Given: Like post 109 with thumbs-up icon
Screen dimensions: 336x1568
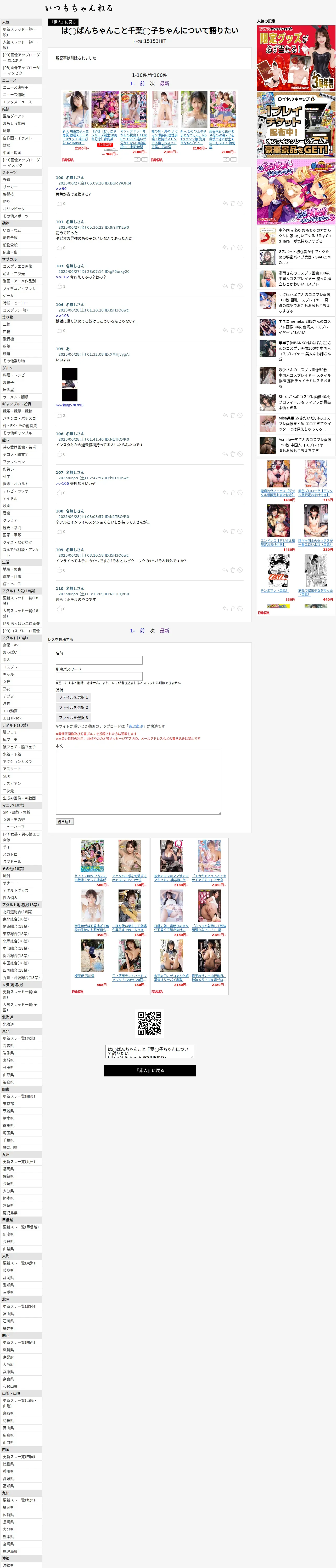Looking at the screenshot, I should point(59,570).
